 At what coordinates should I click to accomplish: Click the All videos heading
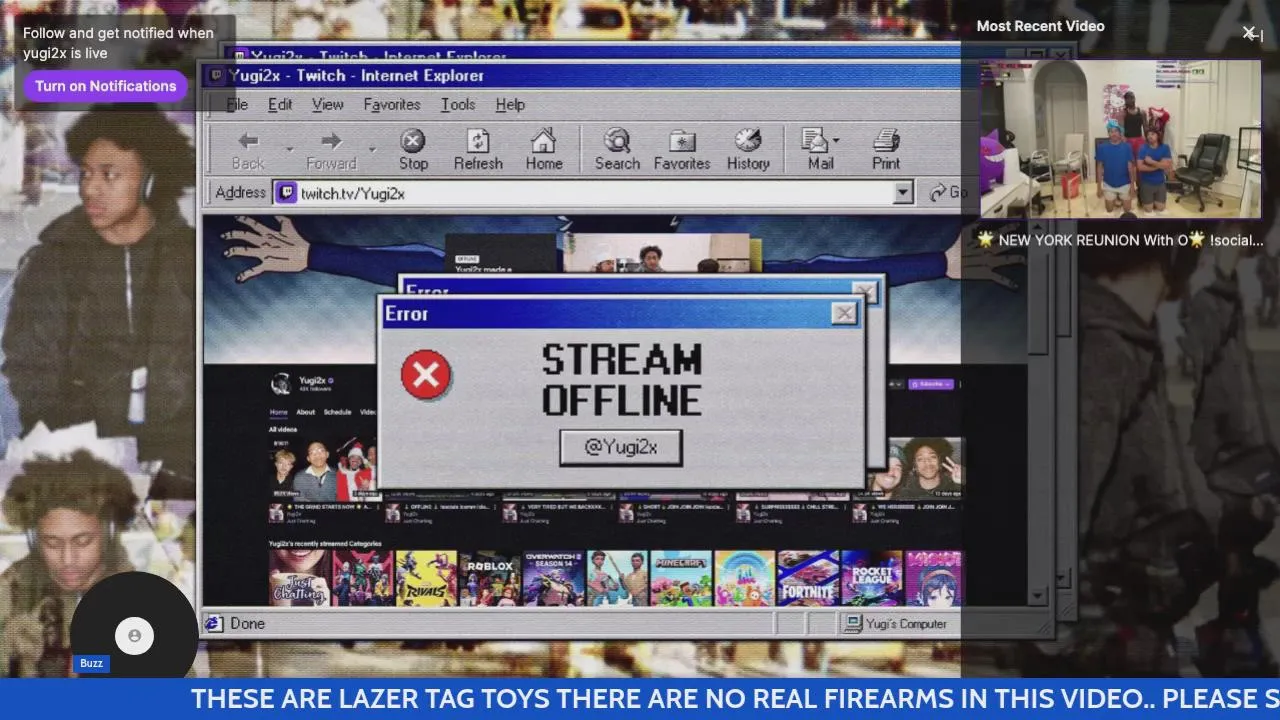283,429
